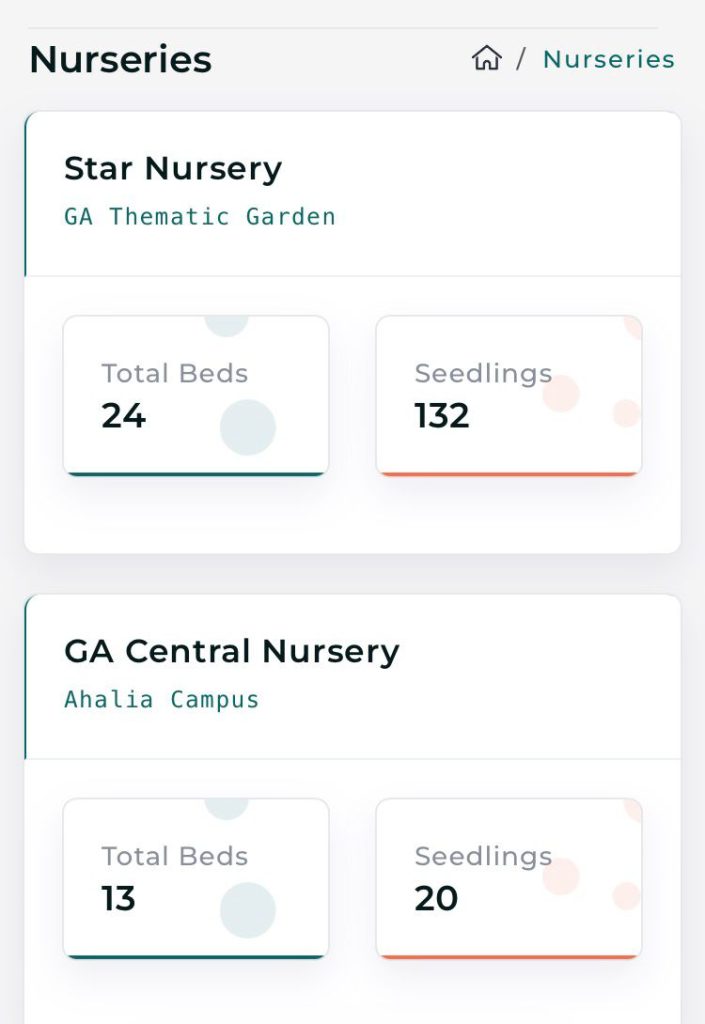The height and width of the screenshot is (1024, 705).
Task: Click the pink circle beside the 20
Action: pos(561,876)
